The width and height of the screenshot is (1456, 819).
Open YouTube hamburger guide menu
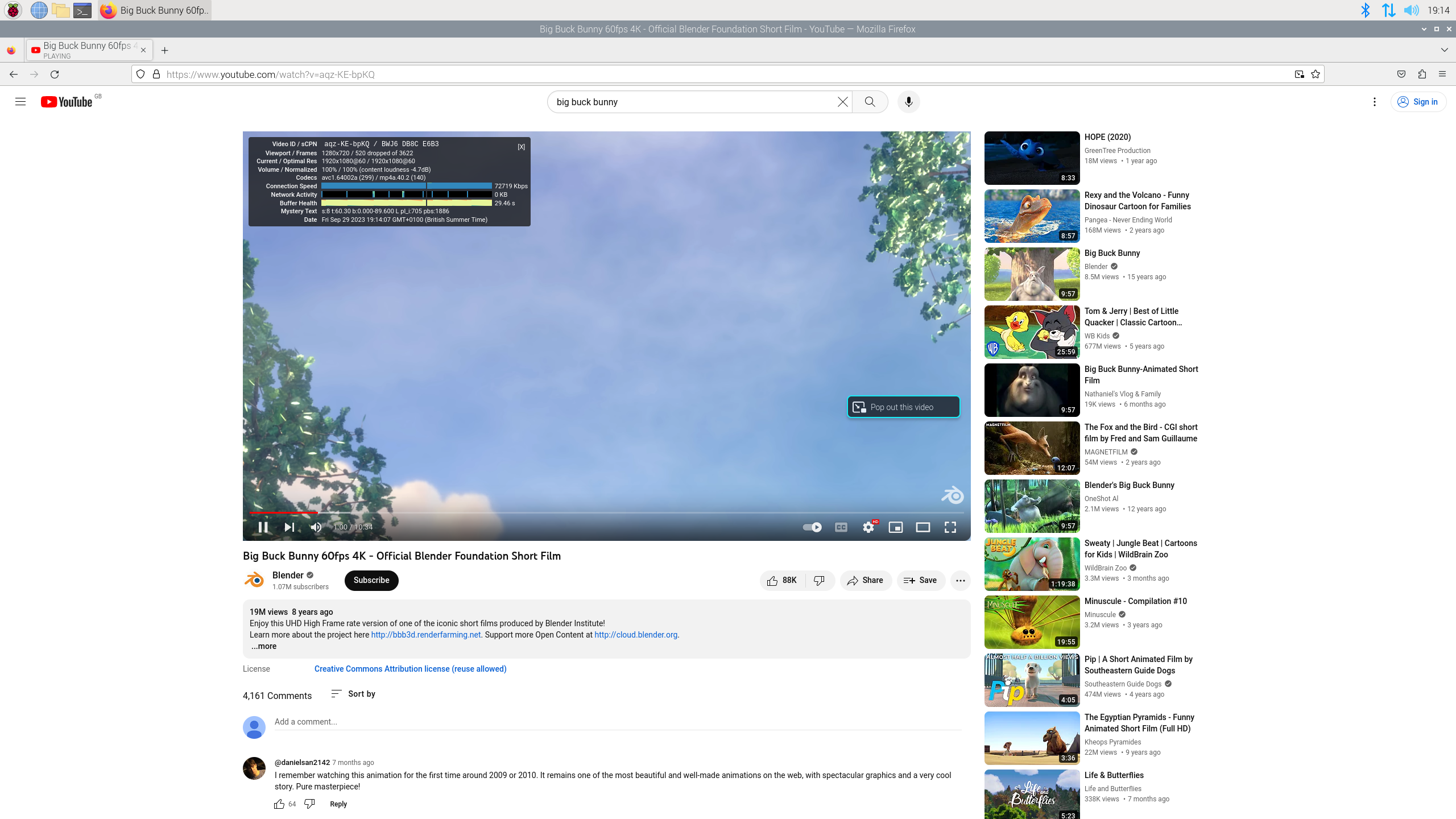20,102
